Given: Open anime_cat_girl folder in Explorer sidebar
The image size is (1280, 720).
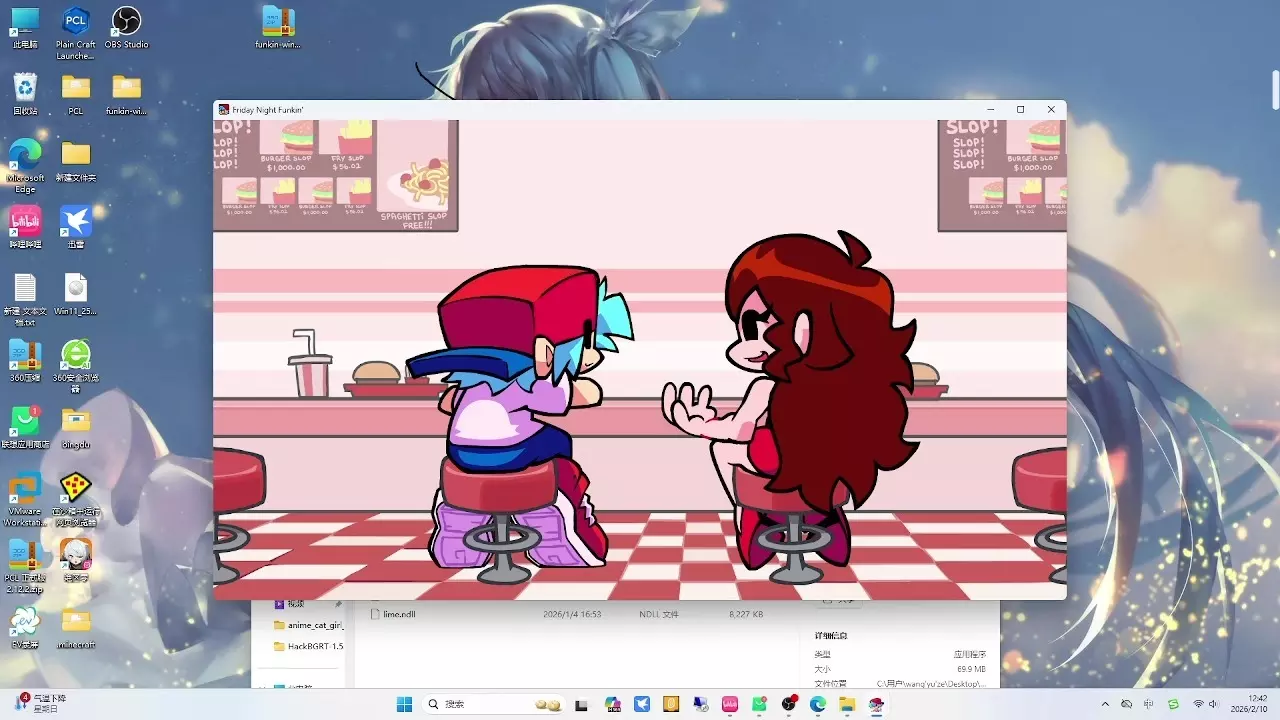Looking at the screenshot, I should (308, 625).
